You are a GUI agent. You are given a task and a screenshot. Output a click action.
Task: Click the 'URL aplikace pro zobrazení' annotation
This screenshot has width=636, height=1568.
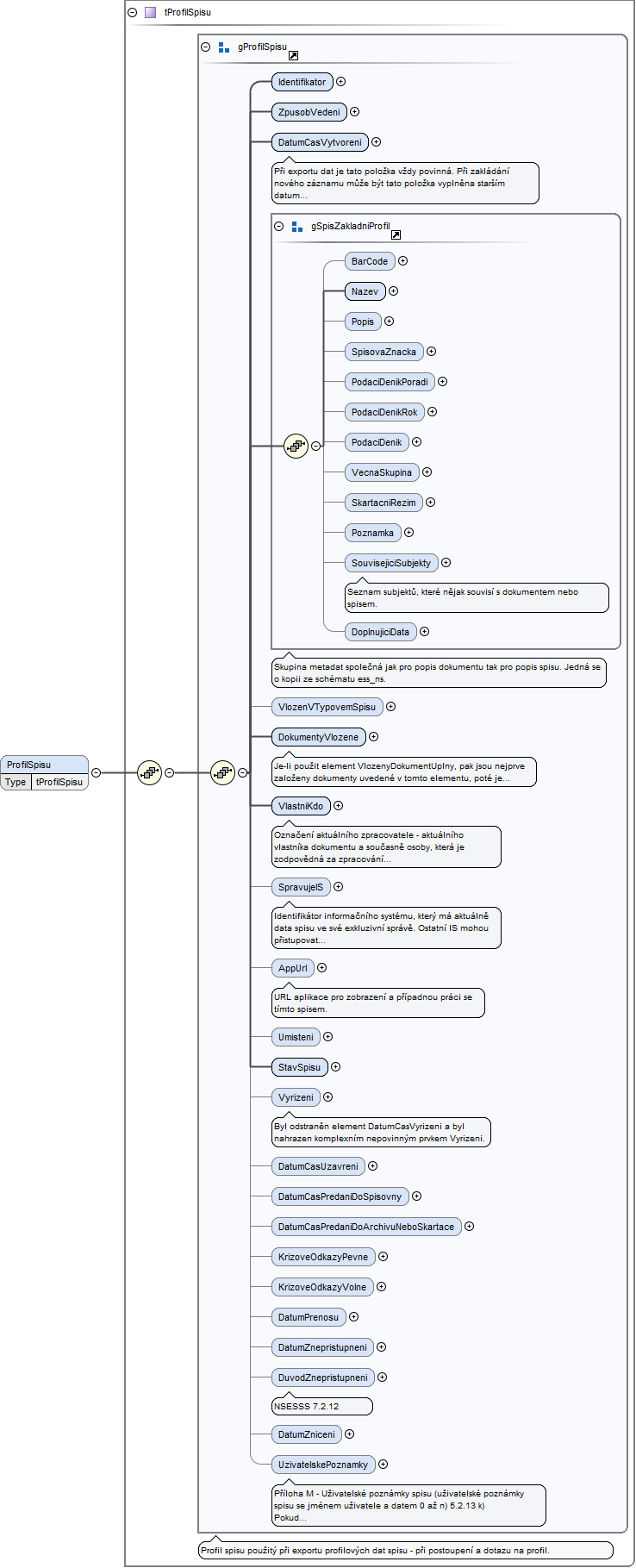pos(377,1003)
